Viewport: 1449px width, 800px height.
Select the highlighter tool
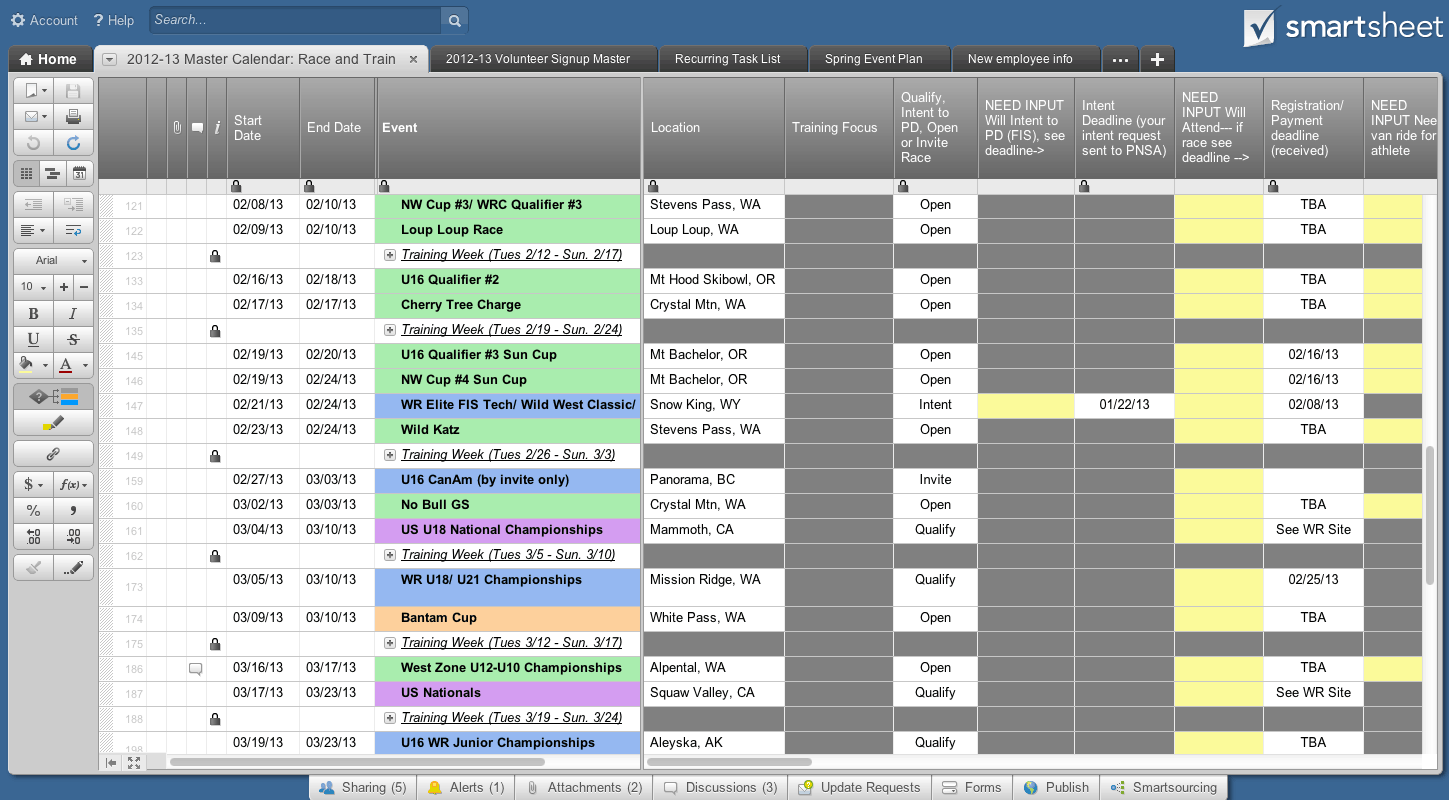click(53, 424)
